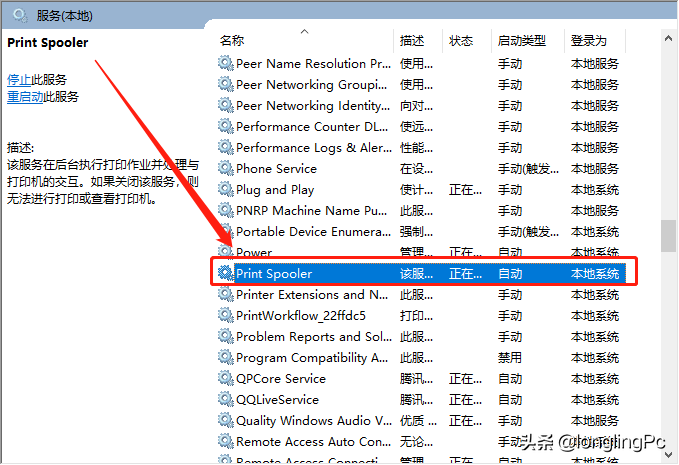Click the gear icon beside Print Spooler
The image size is (679, 465).
(225, 273)
